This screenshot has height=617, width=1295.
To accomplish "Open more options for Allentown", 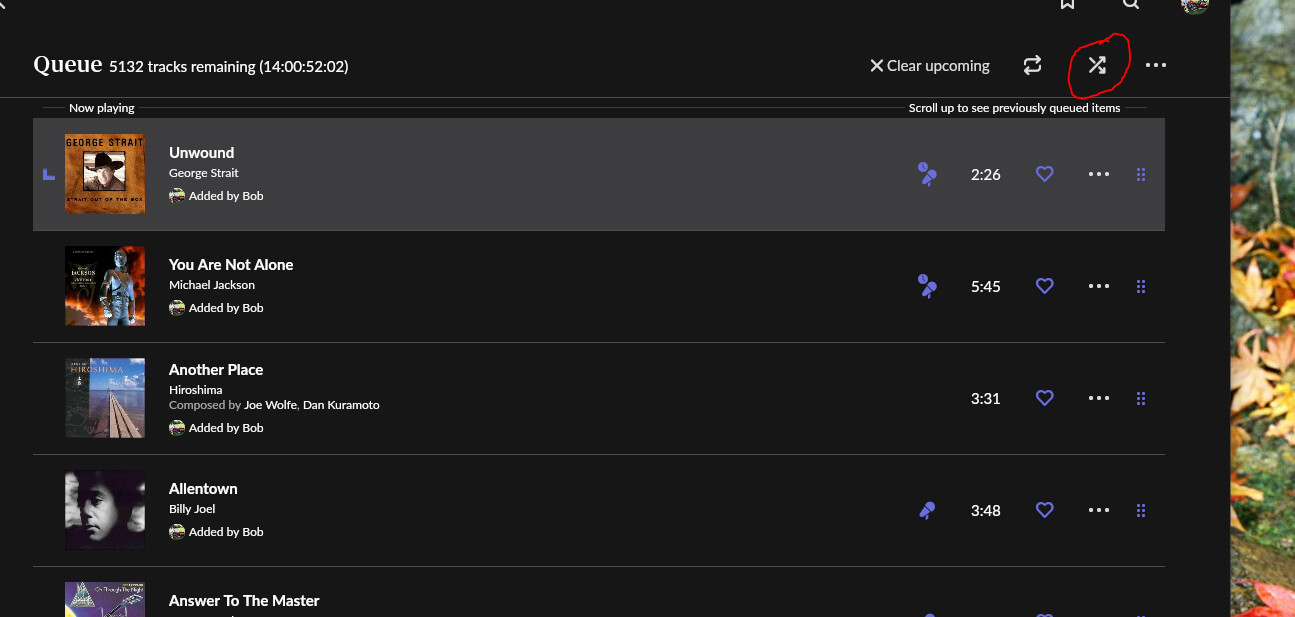I will (1099, 510).
